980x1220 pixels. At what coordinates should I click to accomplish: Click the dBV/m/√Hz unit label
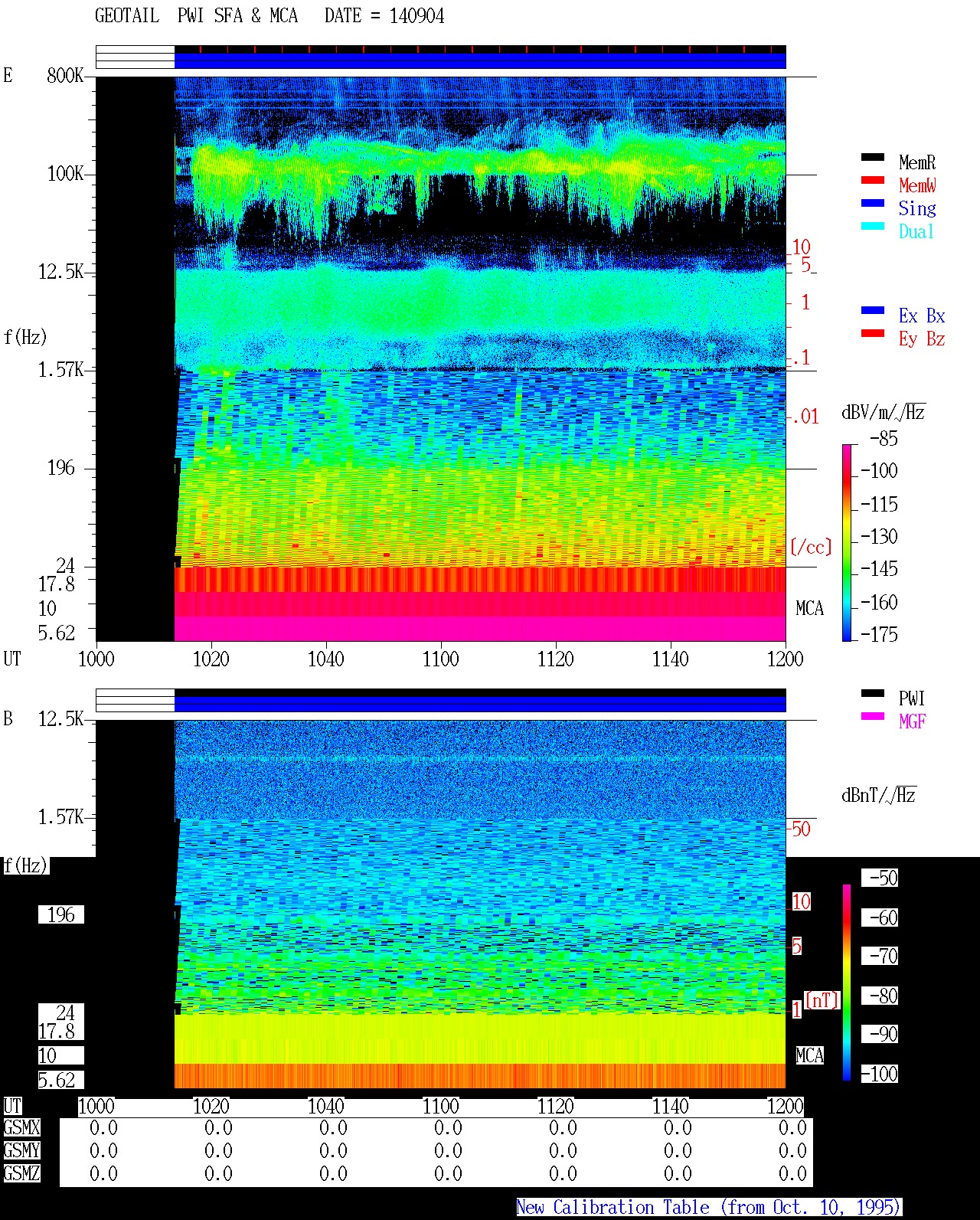point(884,412)
